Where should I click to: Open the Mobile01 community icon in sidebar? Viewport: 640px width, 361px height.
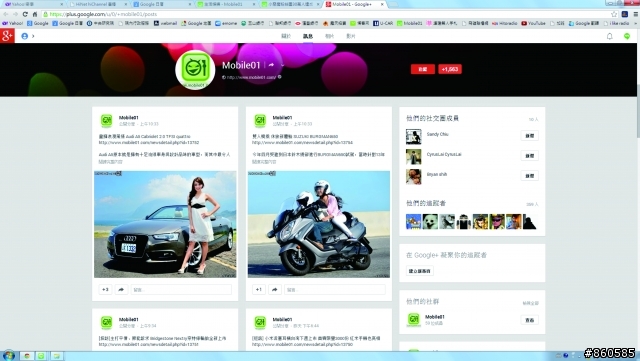coord(413,319)
